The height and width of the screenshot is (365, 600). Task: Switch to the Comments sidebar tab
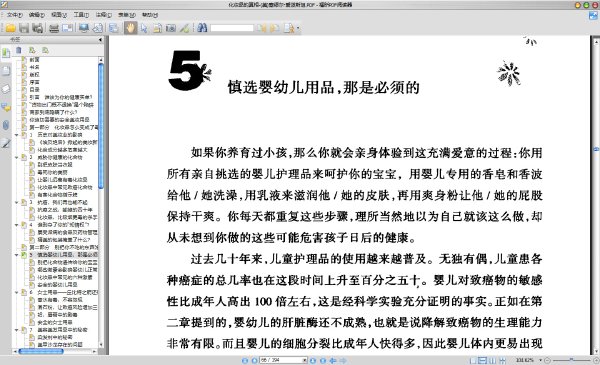6,107
